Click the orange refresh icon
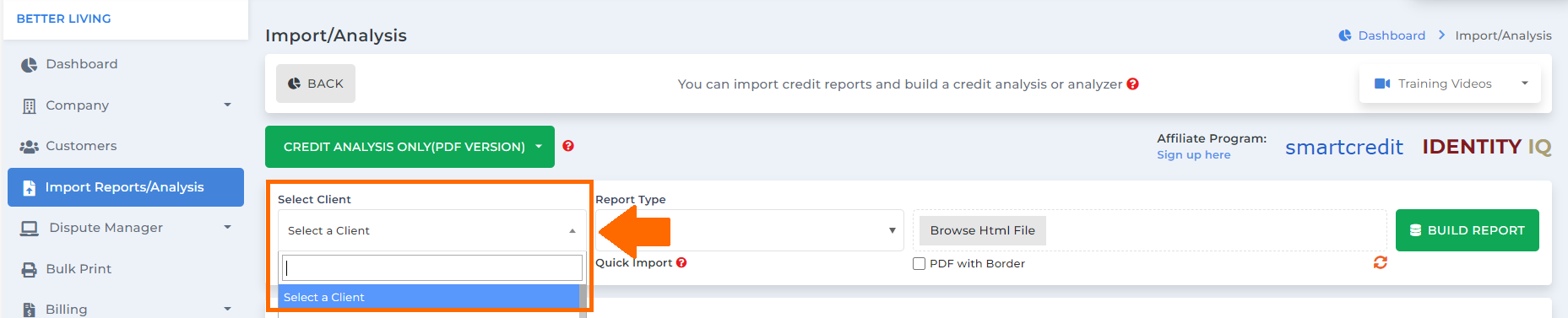 pos(1381,262)
